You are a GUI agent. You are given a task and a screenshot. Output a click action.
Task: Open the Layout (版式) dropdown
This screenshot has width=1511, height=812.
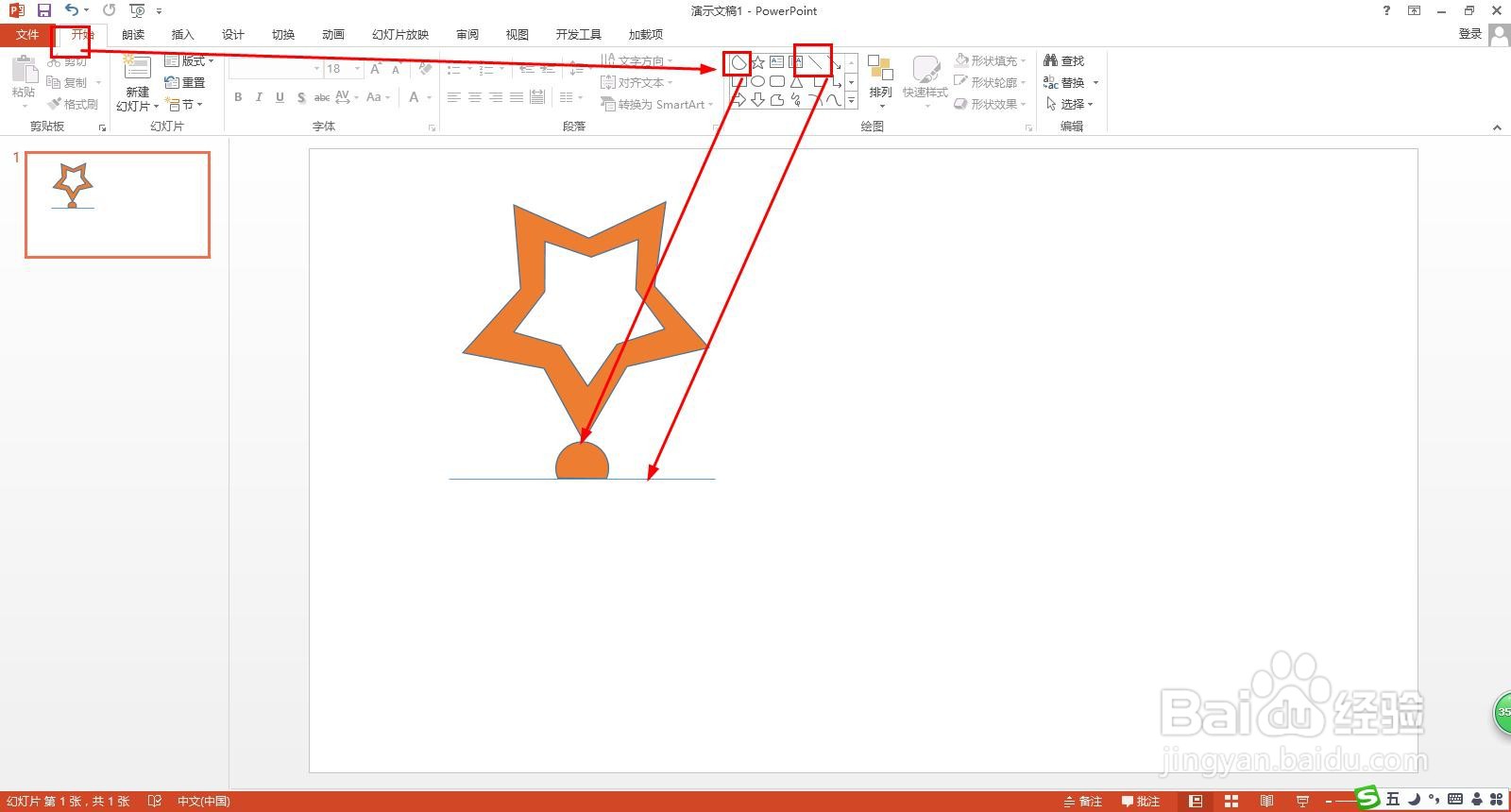(190, 60)
